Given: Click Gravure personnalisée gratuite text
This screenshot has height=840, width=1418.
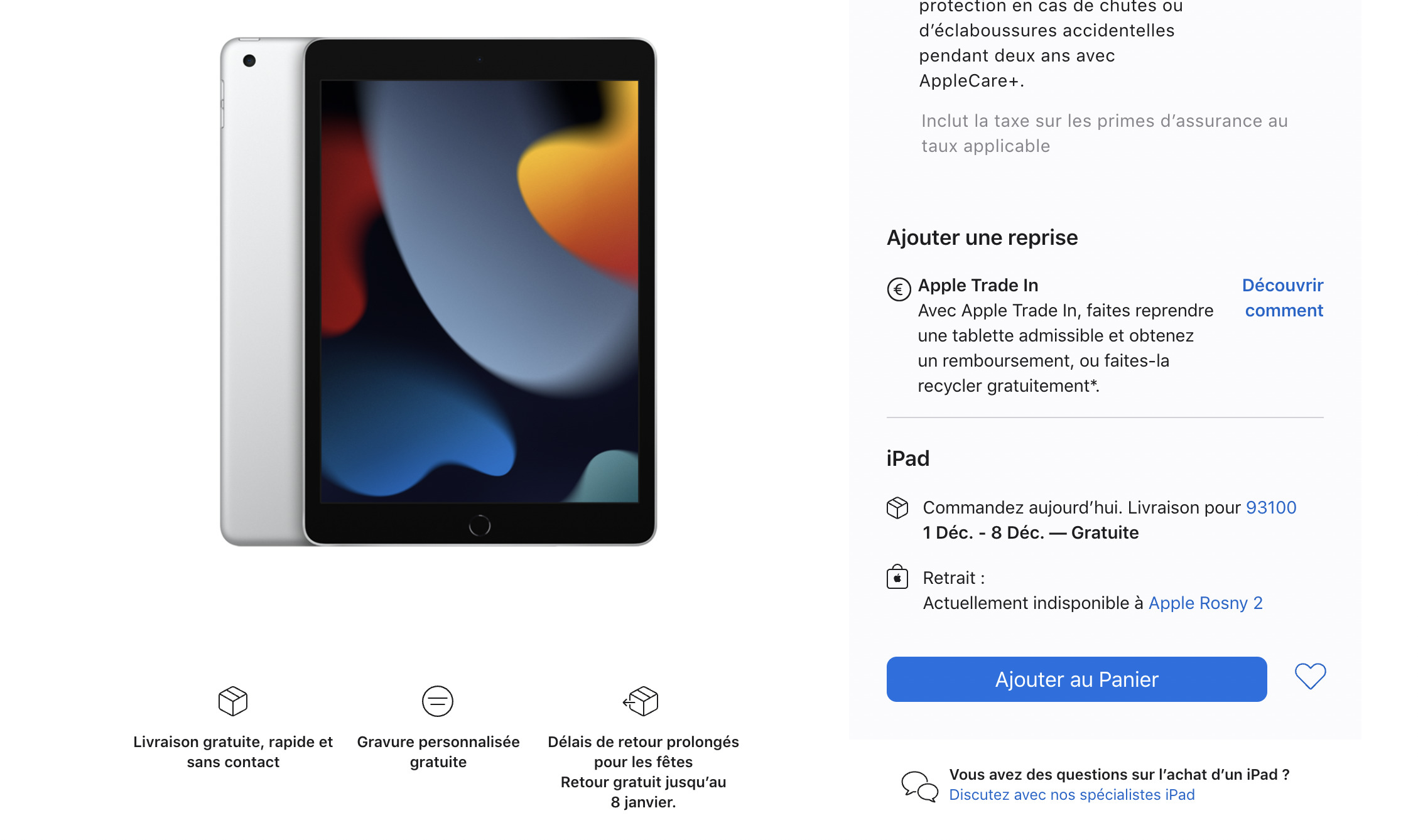Looking at the screenshot, I should click(x=438, y=752).
